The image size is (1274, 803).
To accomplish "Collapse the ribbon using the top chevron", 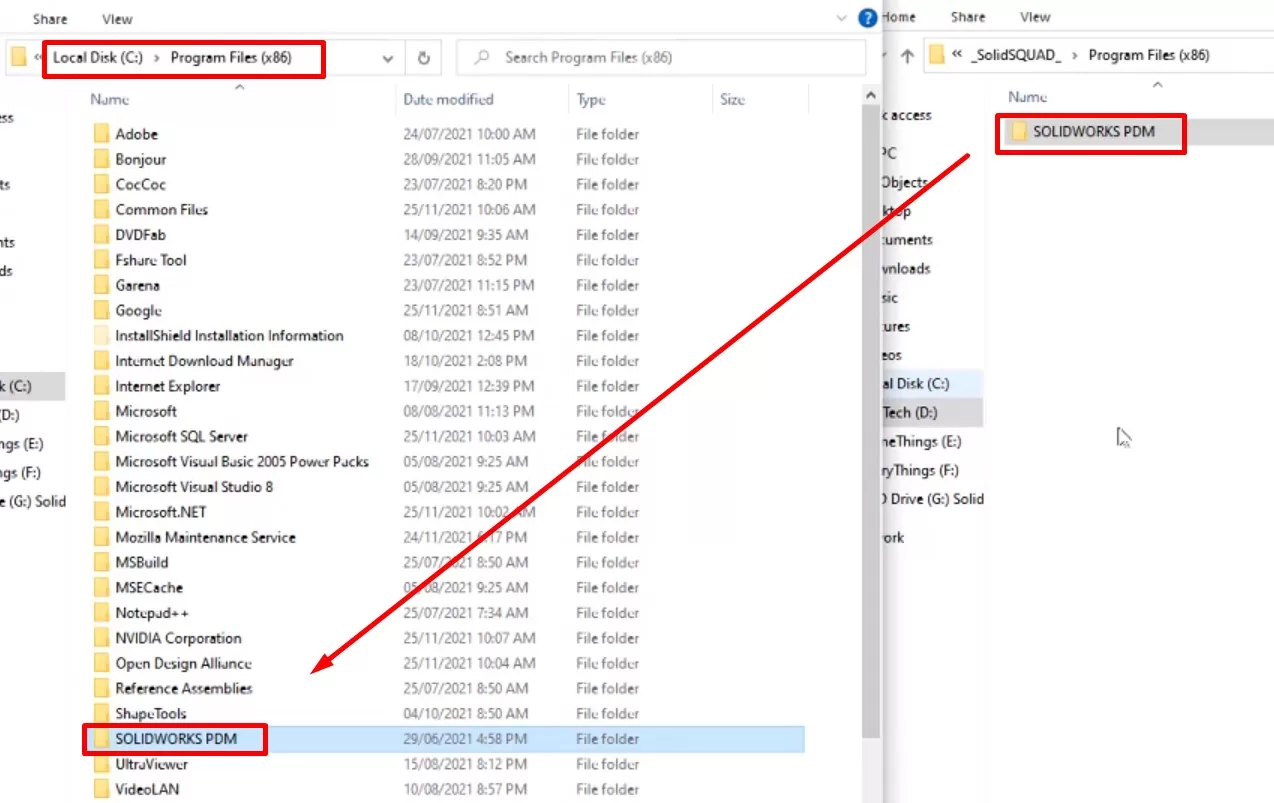I will pos(841,17).
